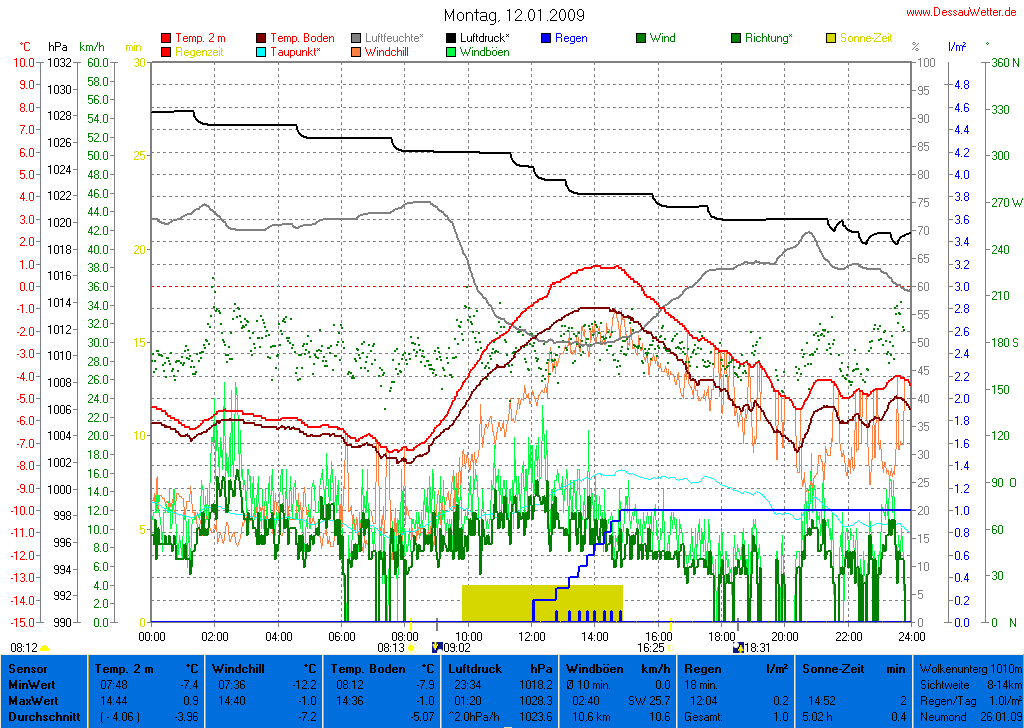Click the black Luftdruck legend square
This screenshot has height=728, width=1024.
point(452,38)
